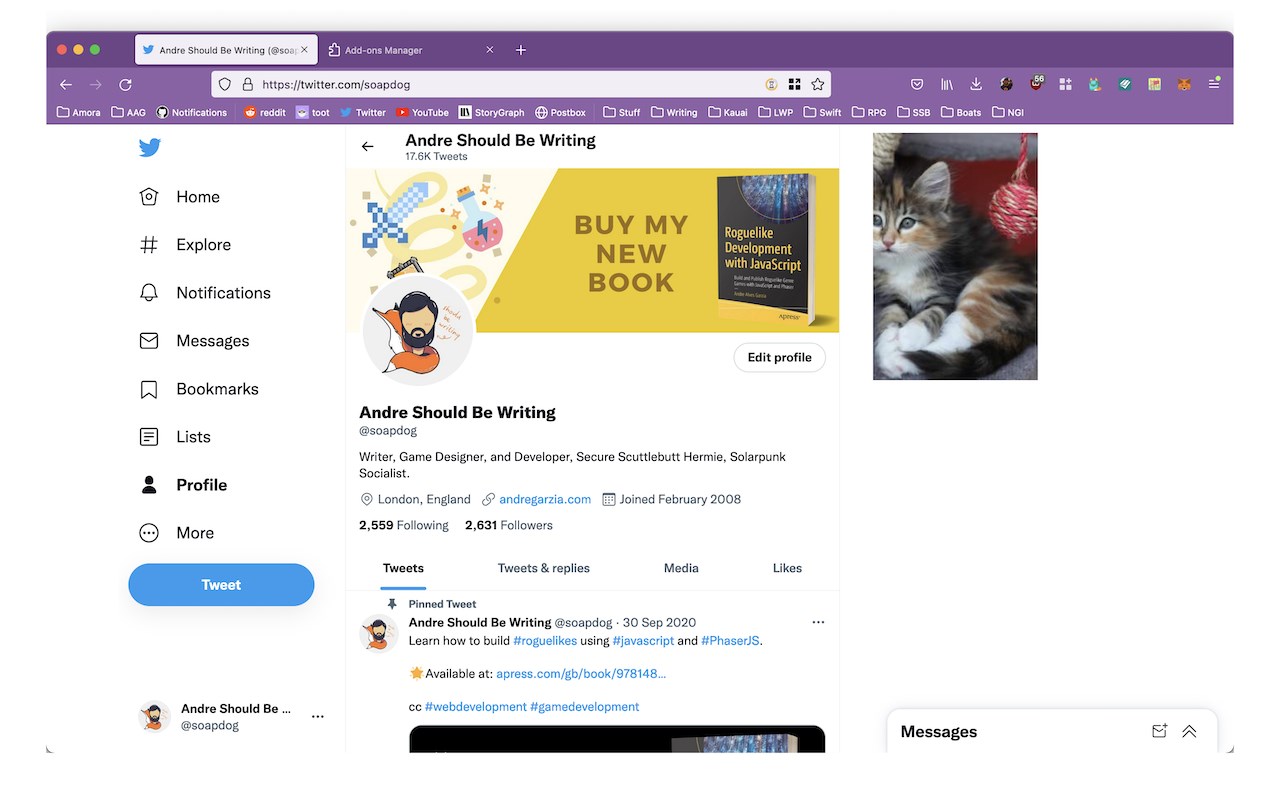Screen dimensions: 1280x800
Task: Click the #PhaserJS hashtag
Action: (x=731, y=640)
